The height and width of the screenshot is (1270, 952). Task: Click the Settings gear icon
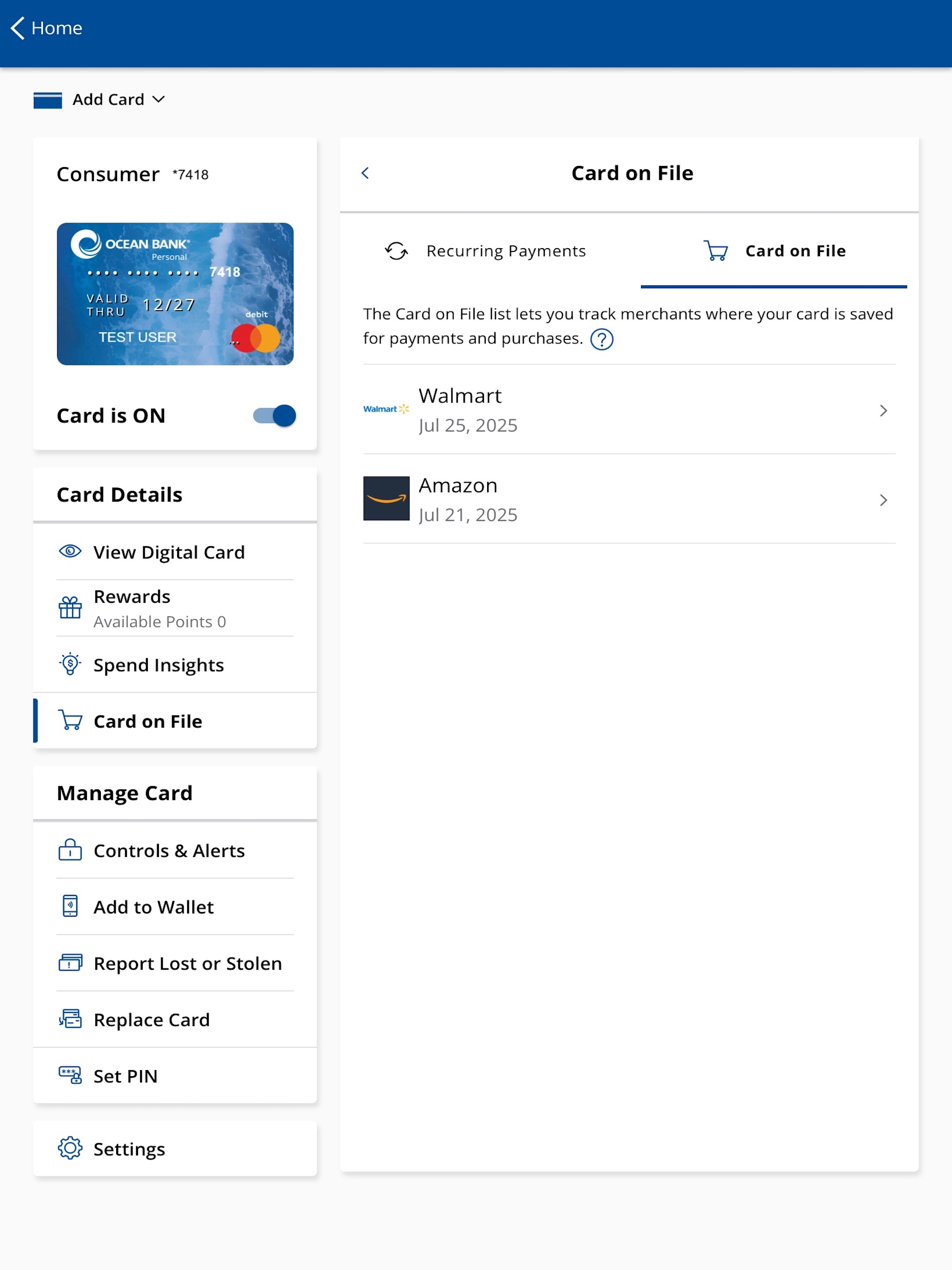point(70,1148)
